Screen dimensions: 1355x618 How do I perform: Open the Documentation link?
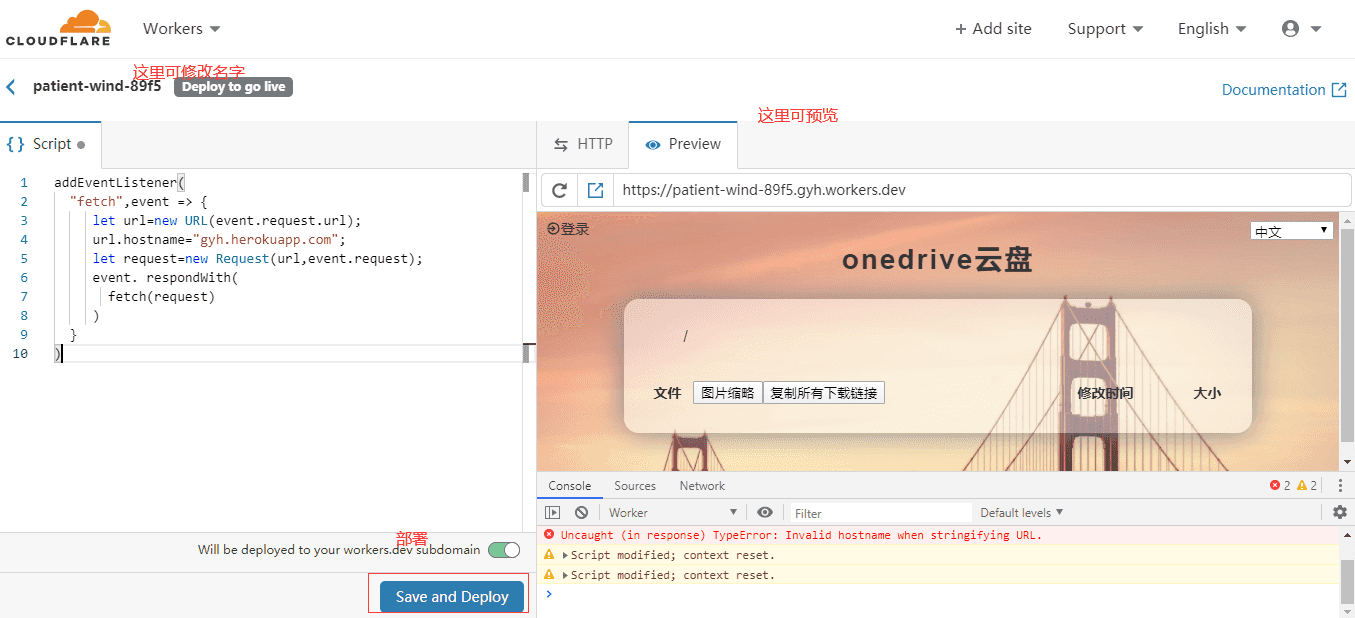pos(1284,90)
